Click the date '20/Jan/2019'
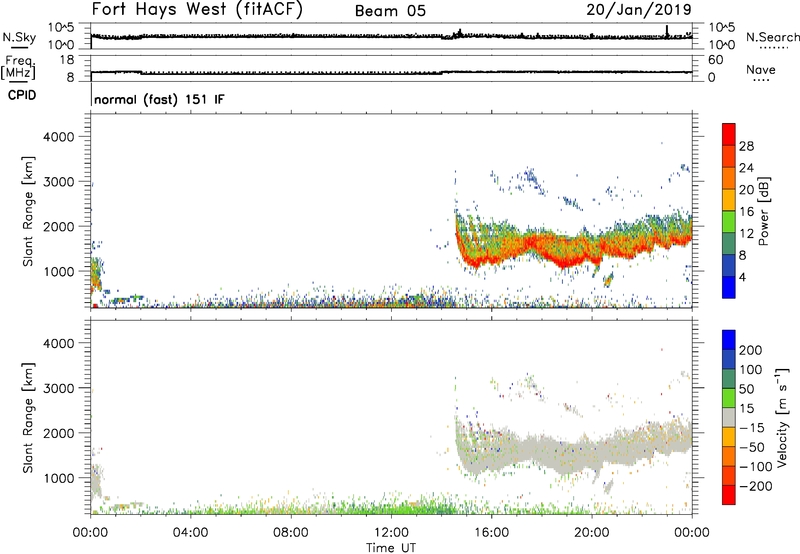Viewport: 800px width, 554px height. pyautogui.click(x=639, y=10)
